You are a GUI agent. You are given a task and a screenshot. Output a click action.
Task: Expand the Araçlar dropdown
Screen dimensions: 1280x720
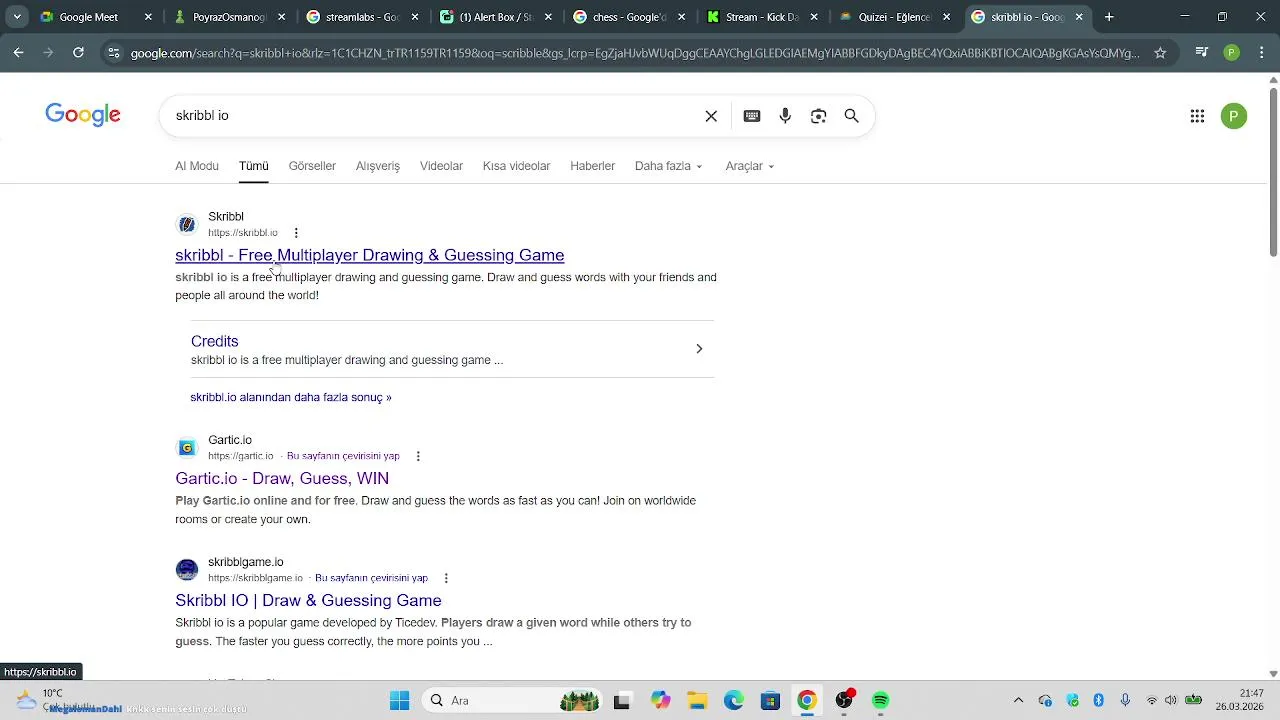coord(750,166)
